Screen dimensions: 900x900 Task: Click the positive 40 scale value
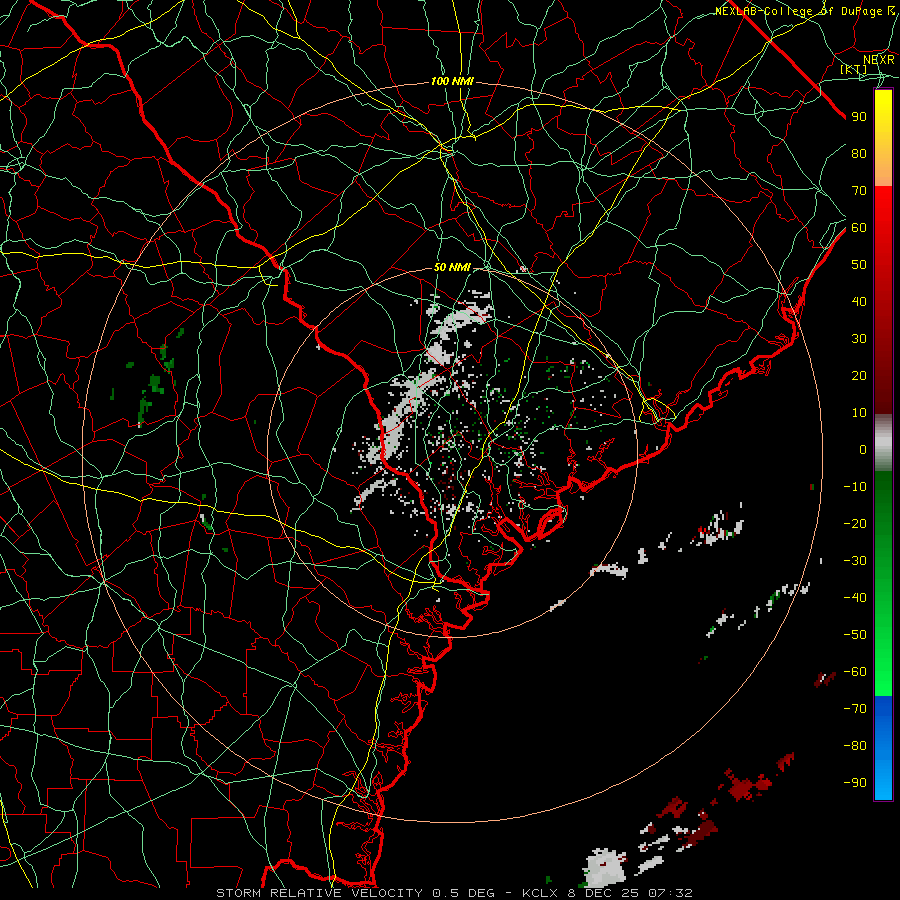859,302
